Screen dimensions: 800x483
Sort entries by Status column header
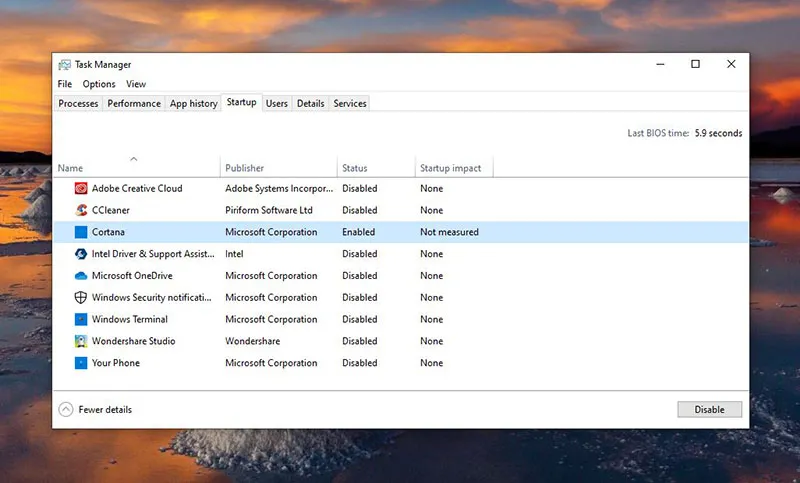tap(355, 168)
